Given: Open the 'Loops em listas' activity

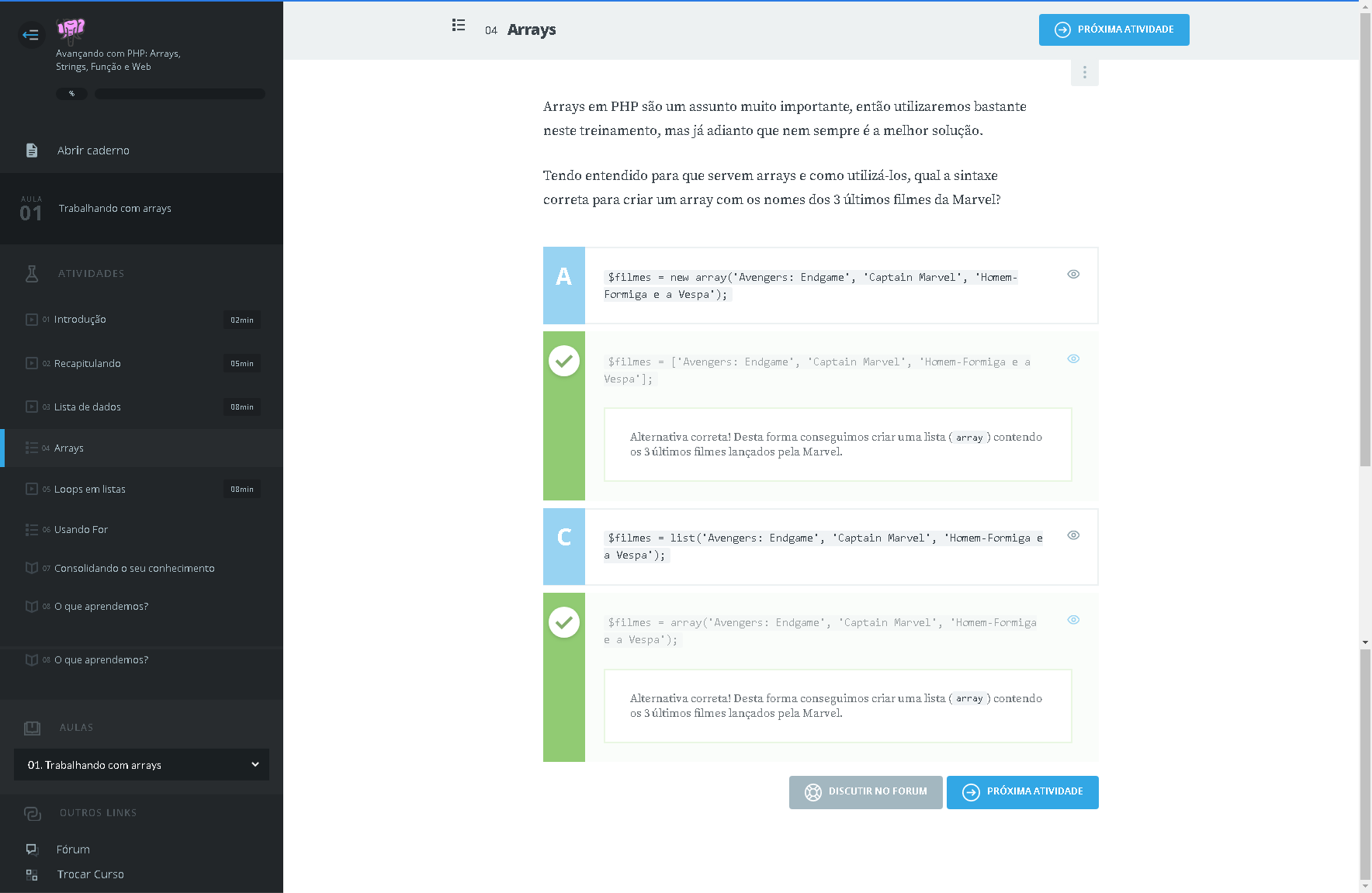Looking at the screenshot, I should click(90, 490).
